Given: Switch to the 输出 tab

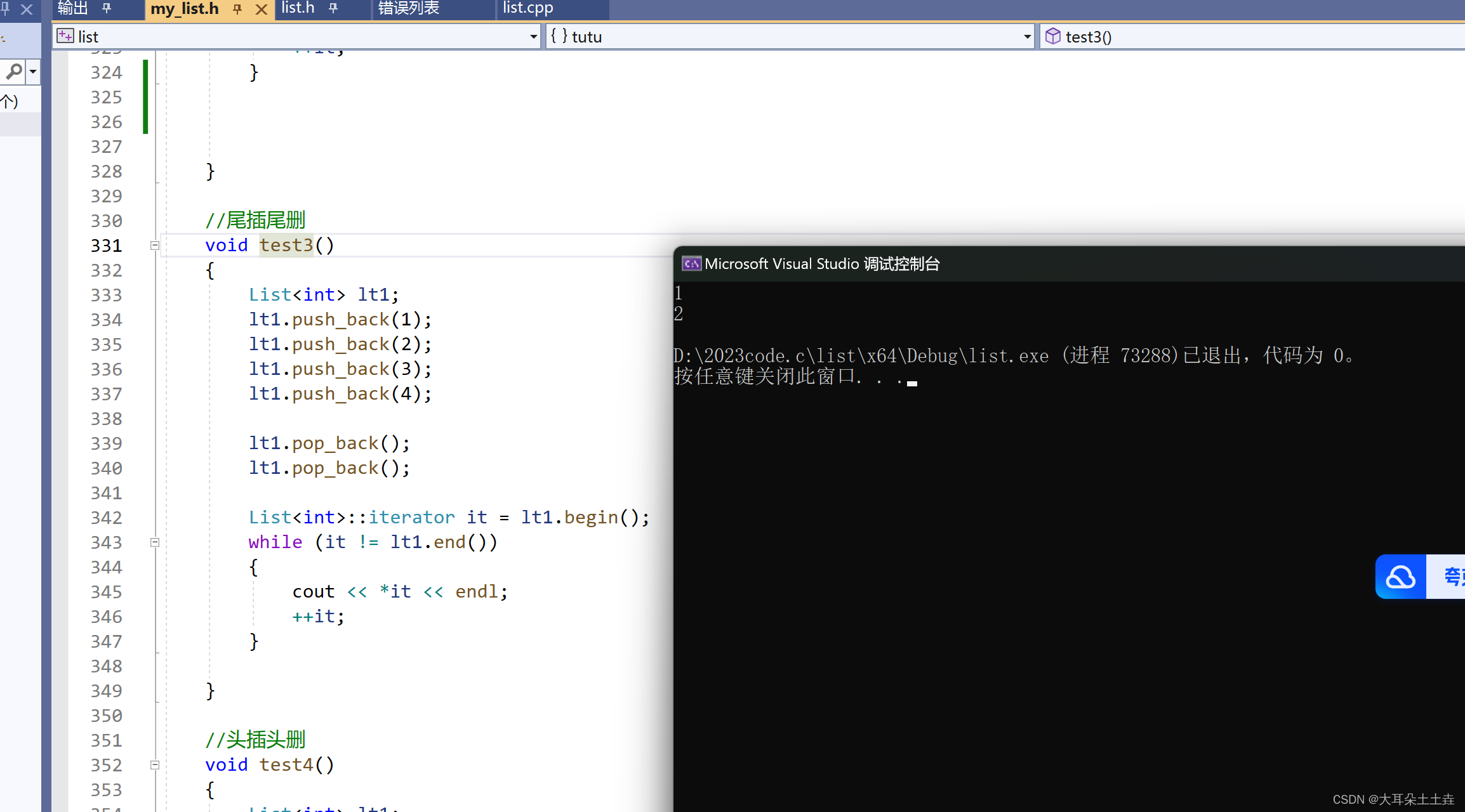Looking at the screenshot, I should click(x=72, y=8).
